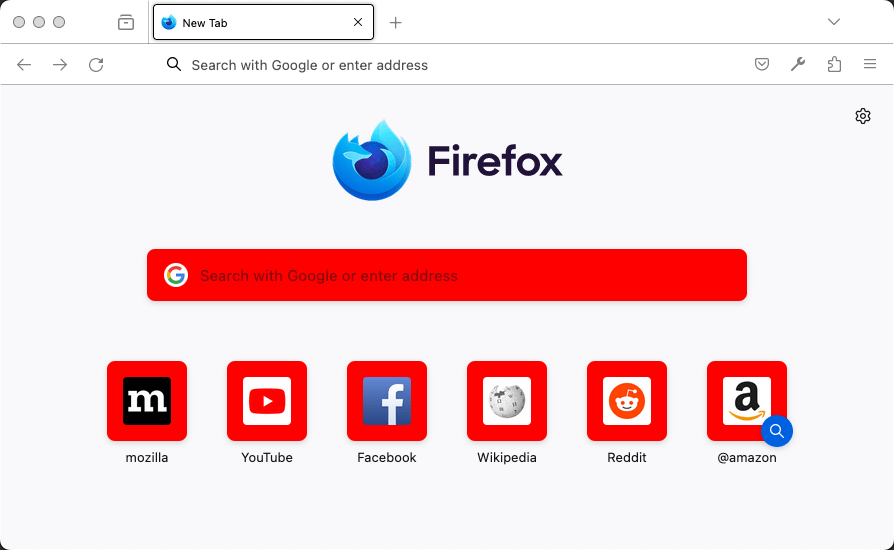
Task: Expand the list all tabs chevron
Action: pos(834,22)
